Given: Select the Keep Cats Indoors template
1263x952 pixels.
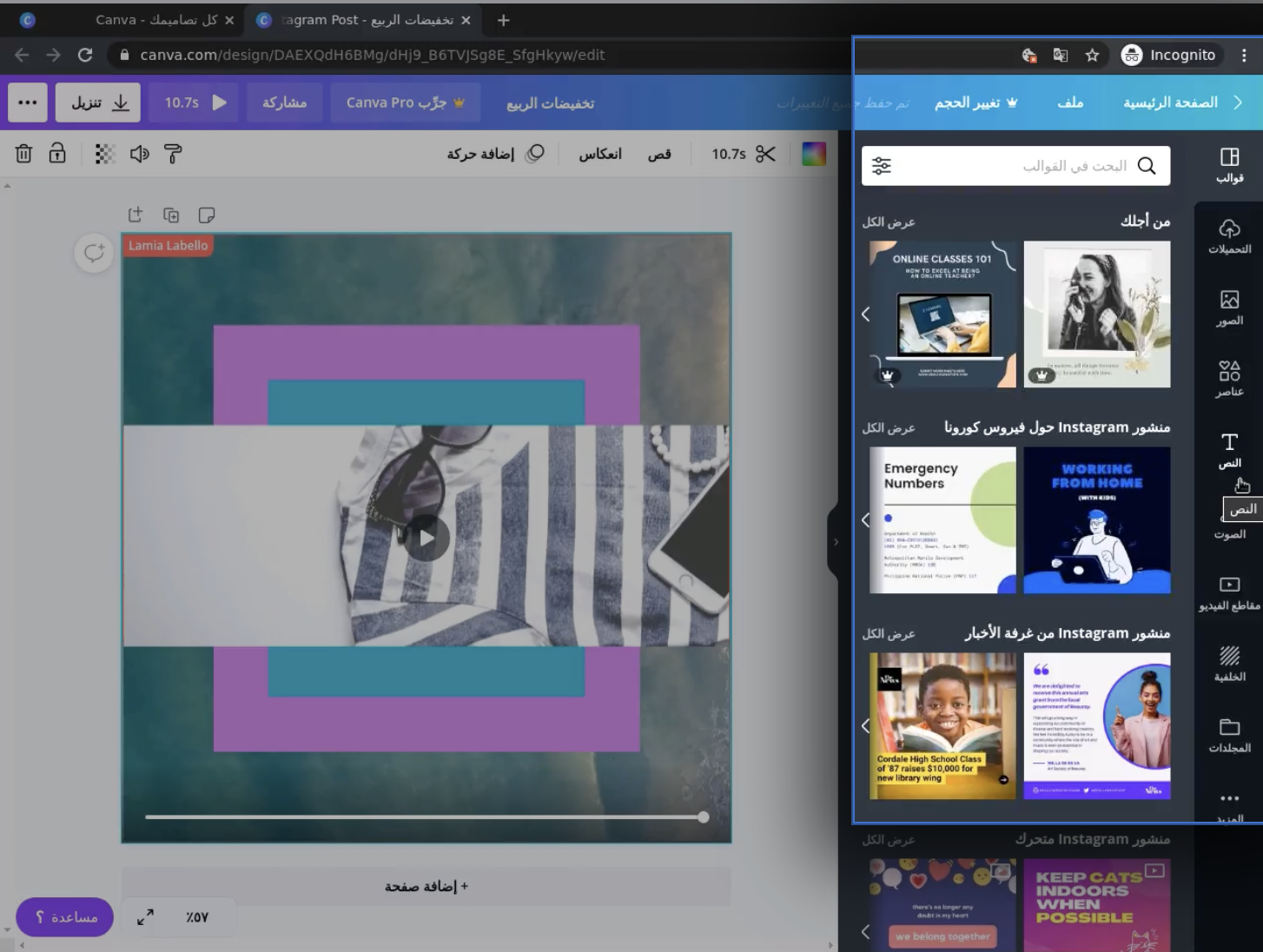Looking at the screenshot, I should tap(1097, 905).
